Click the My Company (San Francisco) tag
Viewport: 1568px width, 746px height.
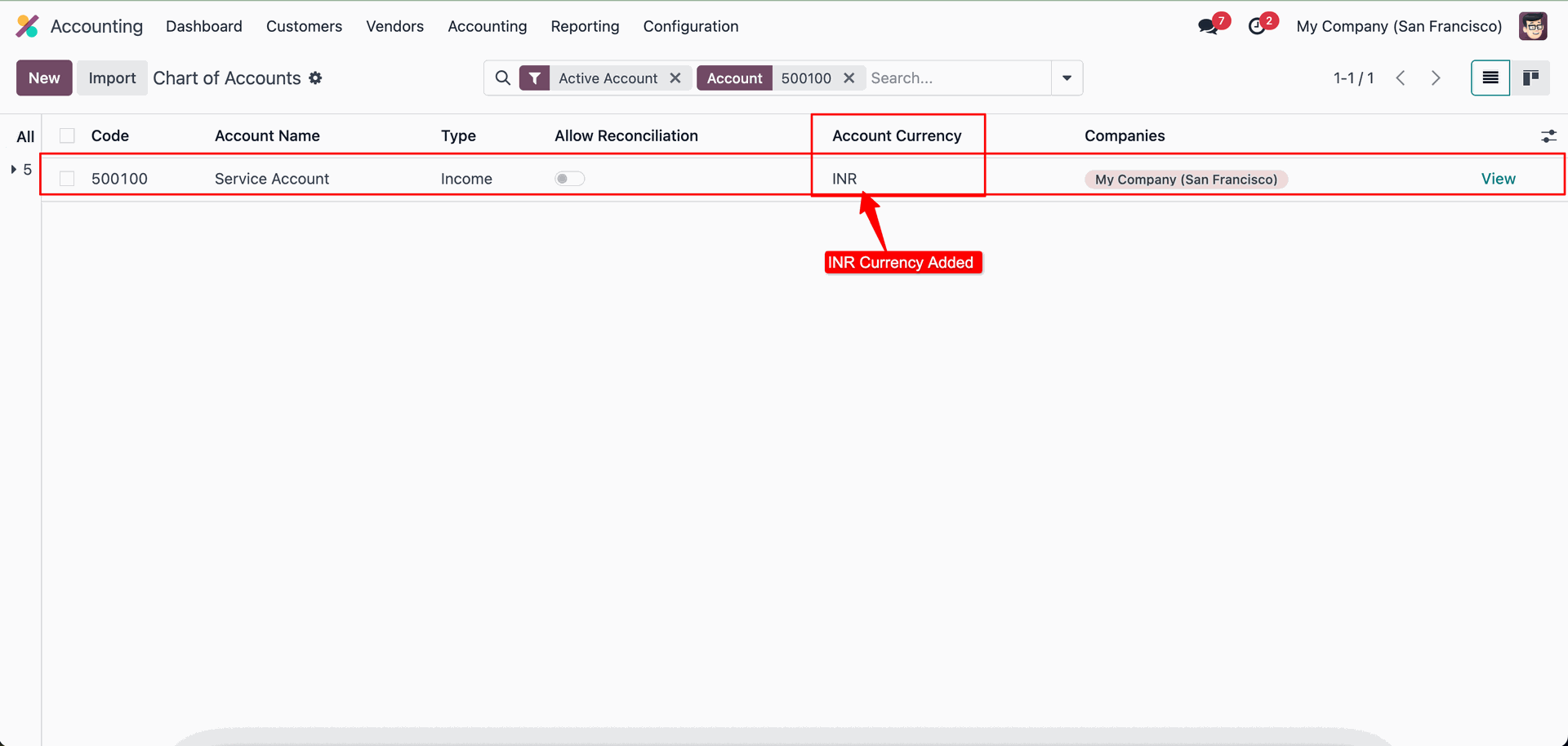(x=1186, y=180)
